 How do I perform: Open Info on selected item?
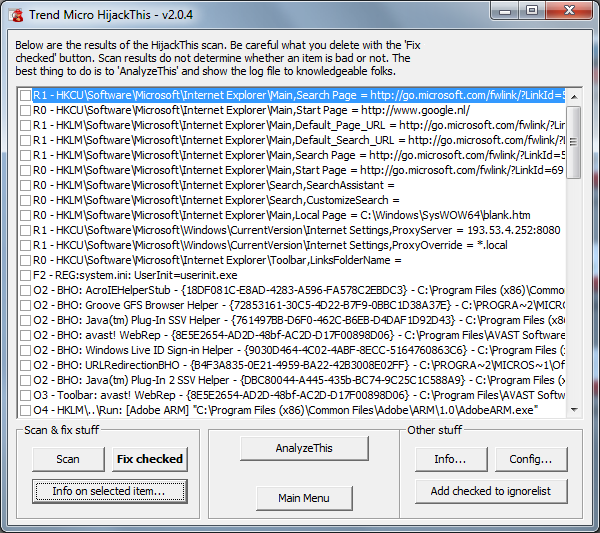click(x=110, y=491)
